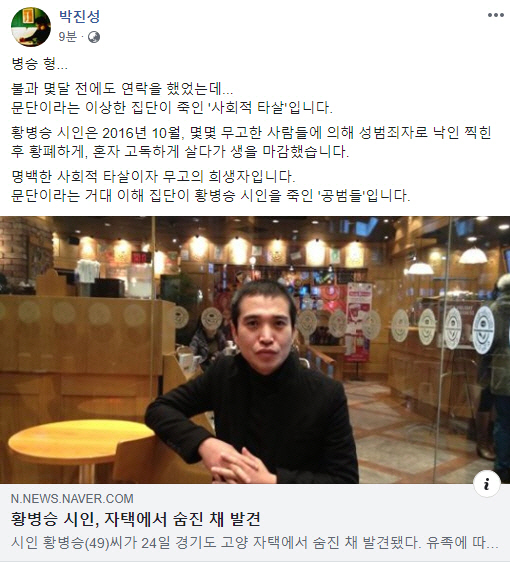Image resolution: width=510 pixels, height=565 pixels.
Task: Click the line 후 황폐하게, 혼자 고독하게
Action: click(x=180, y=152)
